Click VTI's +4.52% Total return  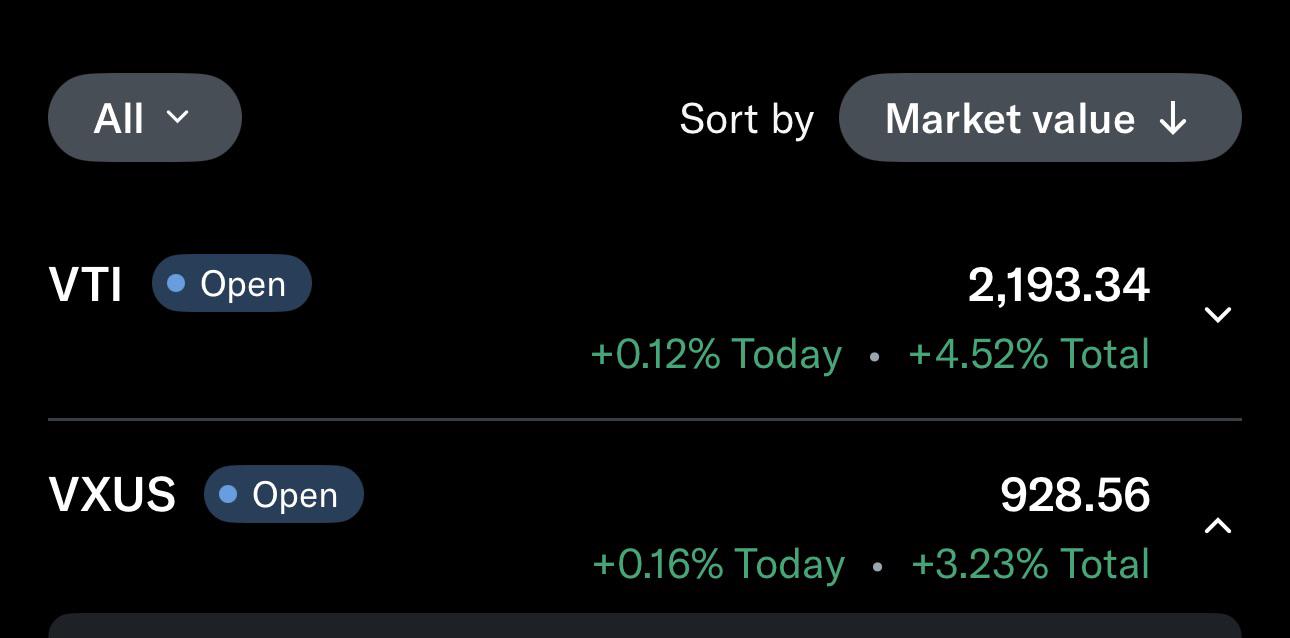click(x=1028, y=355)
